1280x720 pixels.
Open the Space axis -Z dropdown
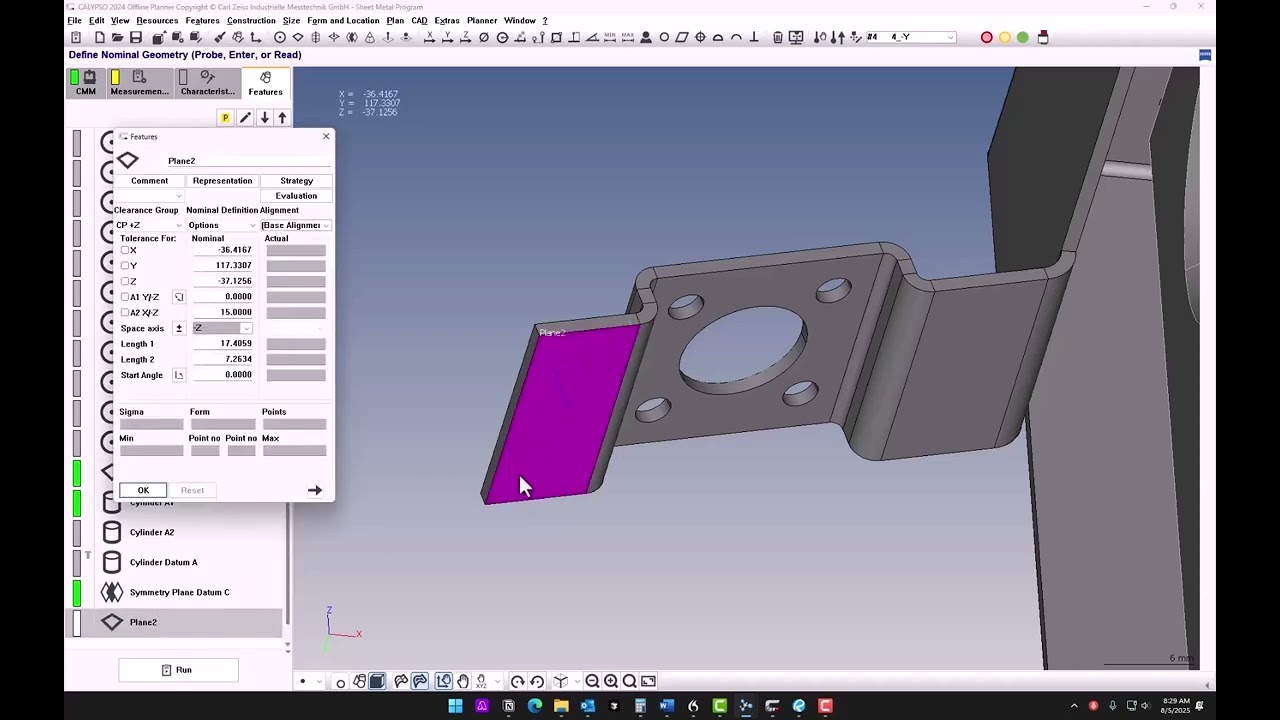pyautogui.click(x=222, y=328)
